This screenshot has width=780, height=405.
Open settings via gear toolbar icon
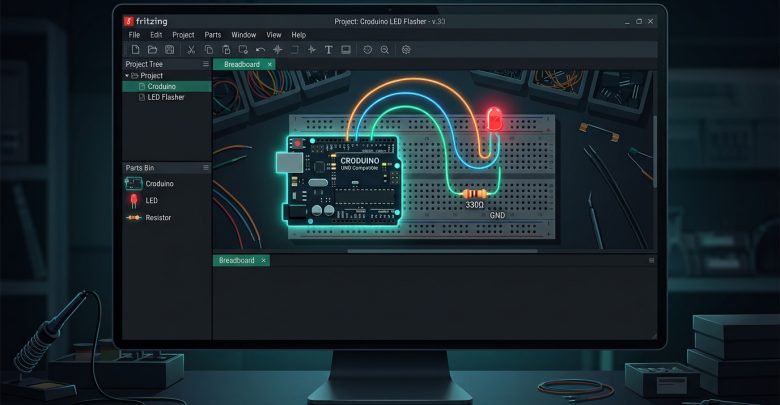pos(406,49)
